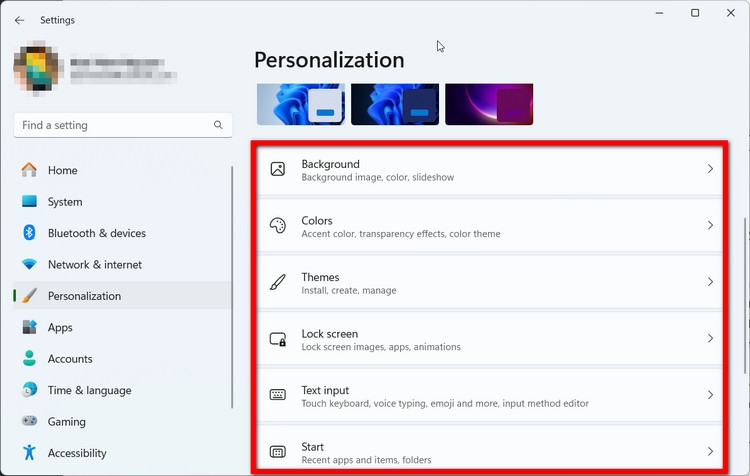
Task: Click the Colors palette icon
Action: [x=278, y=225]
